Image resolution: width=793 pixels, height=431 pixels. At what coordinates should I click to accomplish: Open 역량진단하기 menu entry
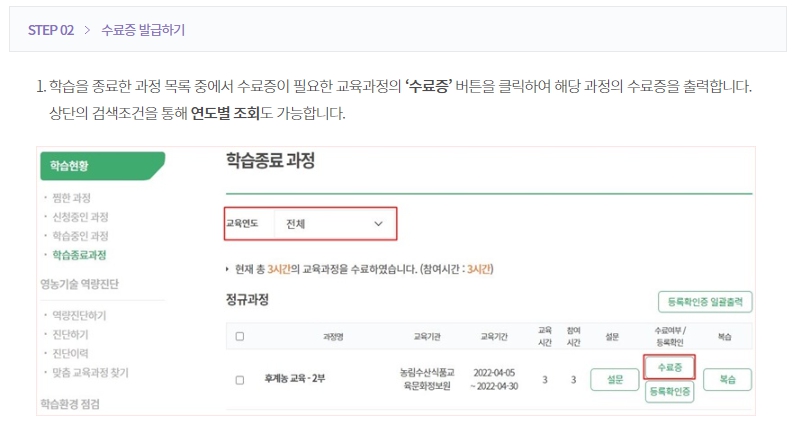coord(79,316)
